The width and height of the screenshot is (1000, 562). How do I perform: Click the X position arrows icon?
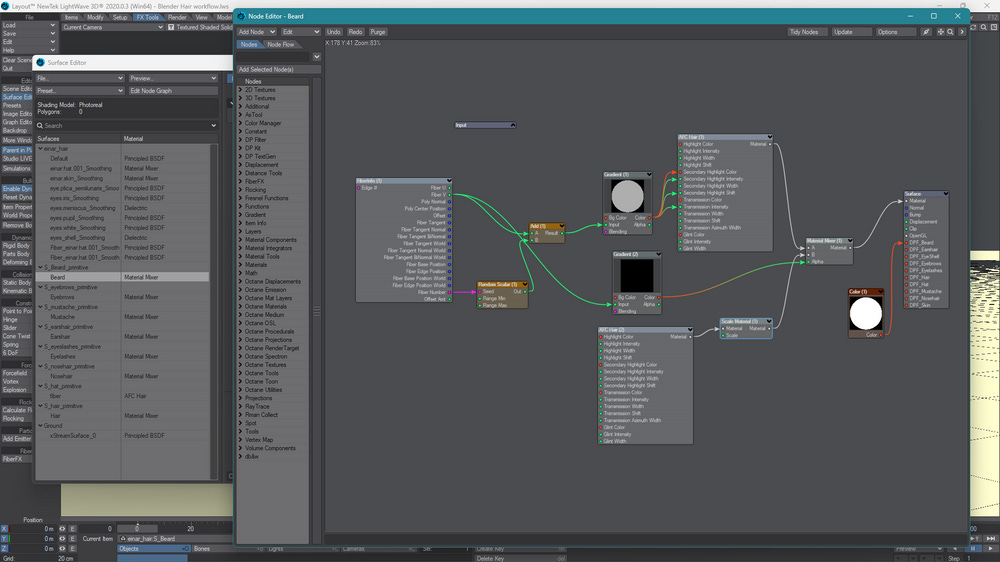62,529
